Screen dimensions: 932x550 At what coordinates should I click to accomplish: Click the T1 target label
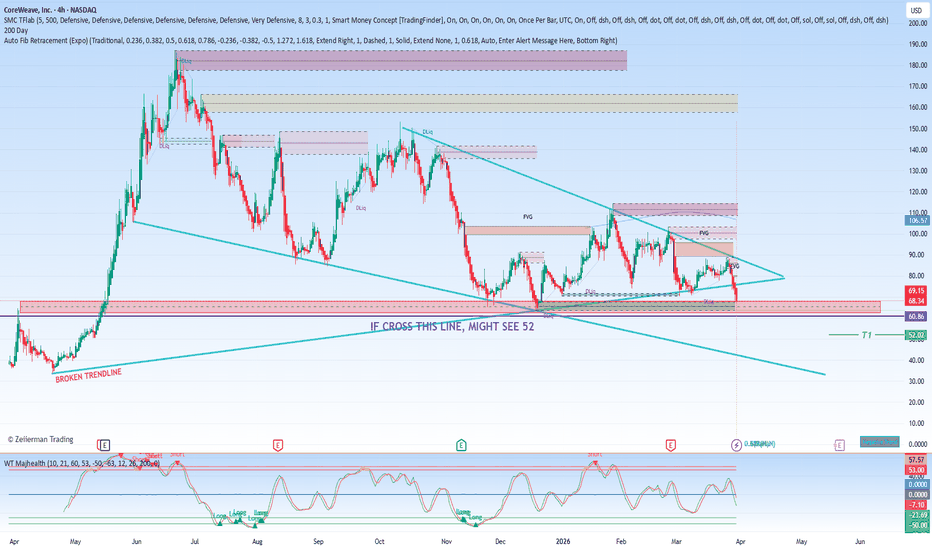(x=867, y=335)
